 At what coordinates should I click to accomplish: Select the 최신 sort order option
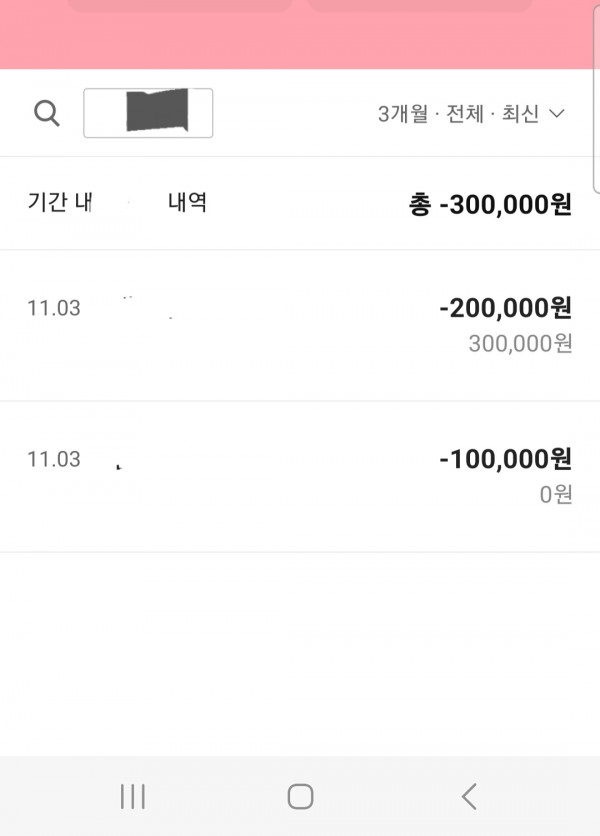click(520, 114)
